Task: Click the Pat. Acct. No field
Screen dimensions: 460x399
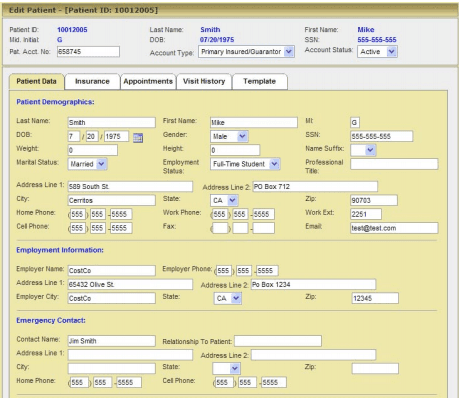Action: (x=88, y=52)
